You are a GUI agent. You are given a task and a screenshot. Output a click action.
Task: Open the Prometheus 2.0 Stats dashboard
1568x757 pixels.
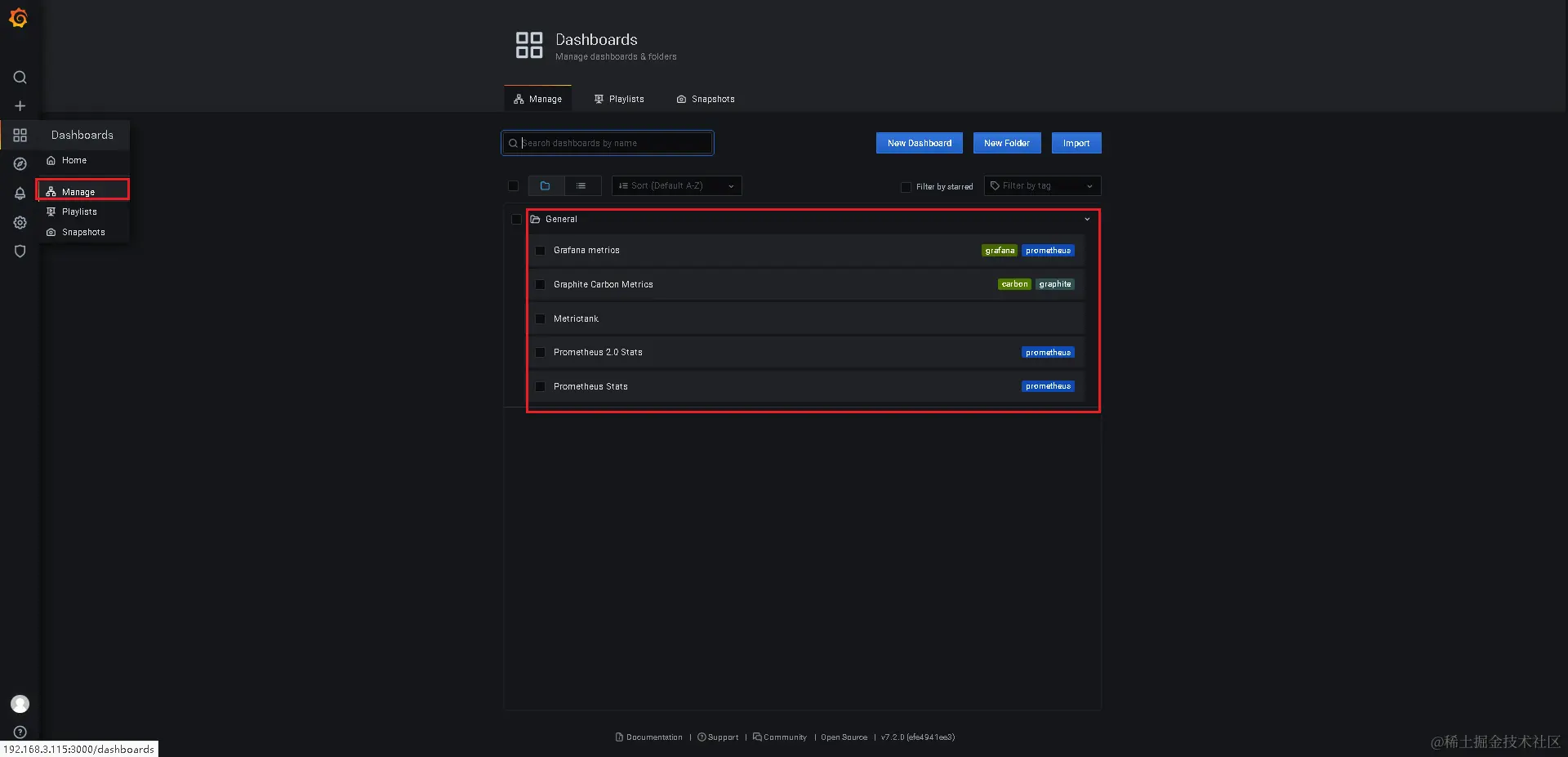pos(598,353)
